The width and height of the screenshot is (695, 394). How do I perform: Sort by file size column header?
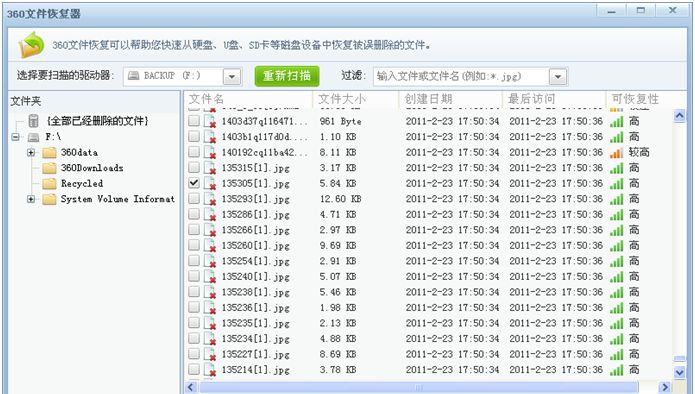coord(356,99)
